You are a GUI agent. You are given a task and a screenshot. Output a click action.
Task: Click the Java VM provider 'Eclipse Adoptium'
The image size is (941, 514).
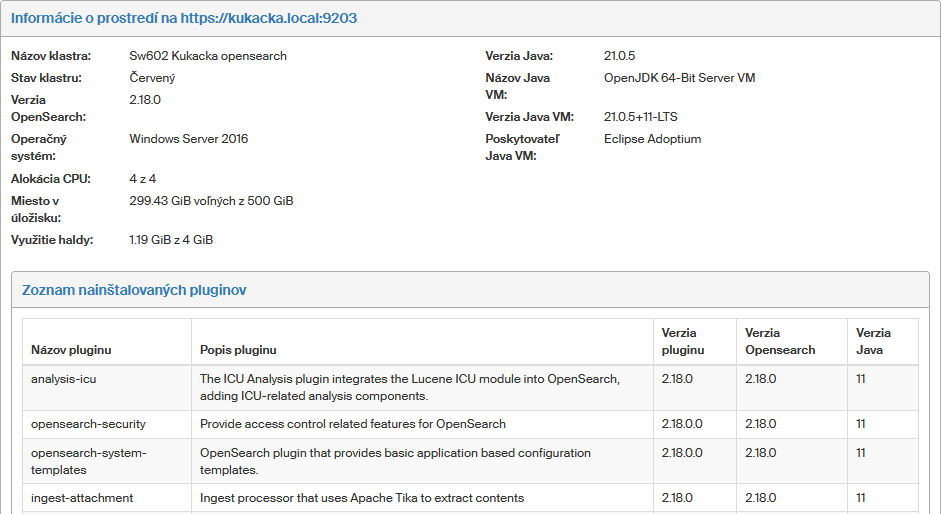652,139
